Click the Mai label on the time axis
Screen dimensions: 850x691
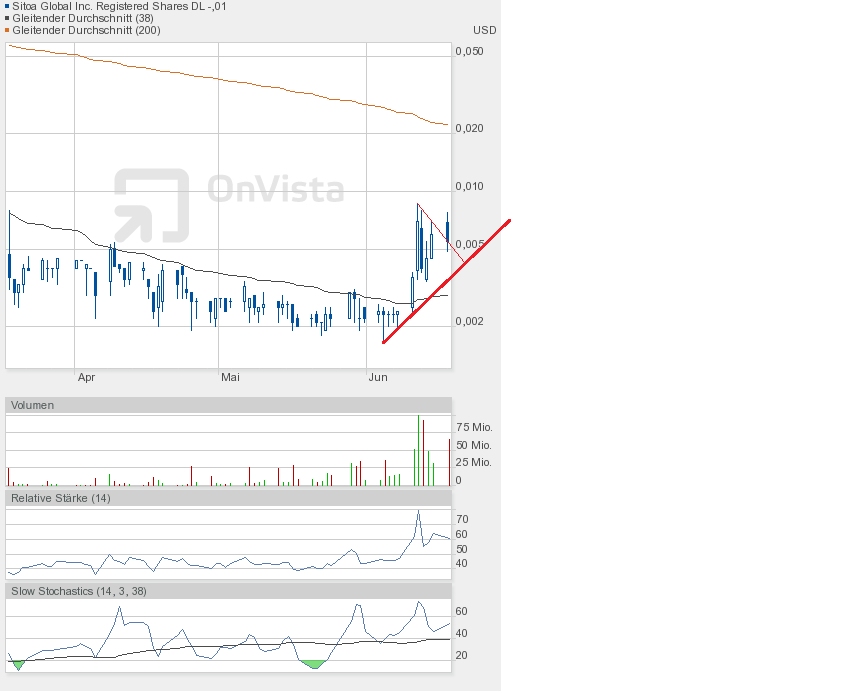click(231, 377)
